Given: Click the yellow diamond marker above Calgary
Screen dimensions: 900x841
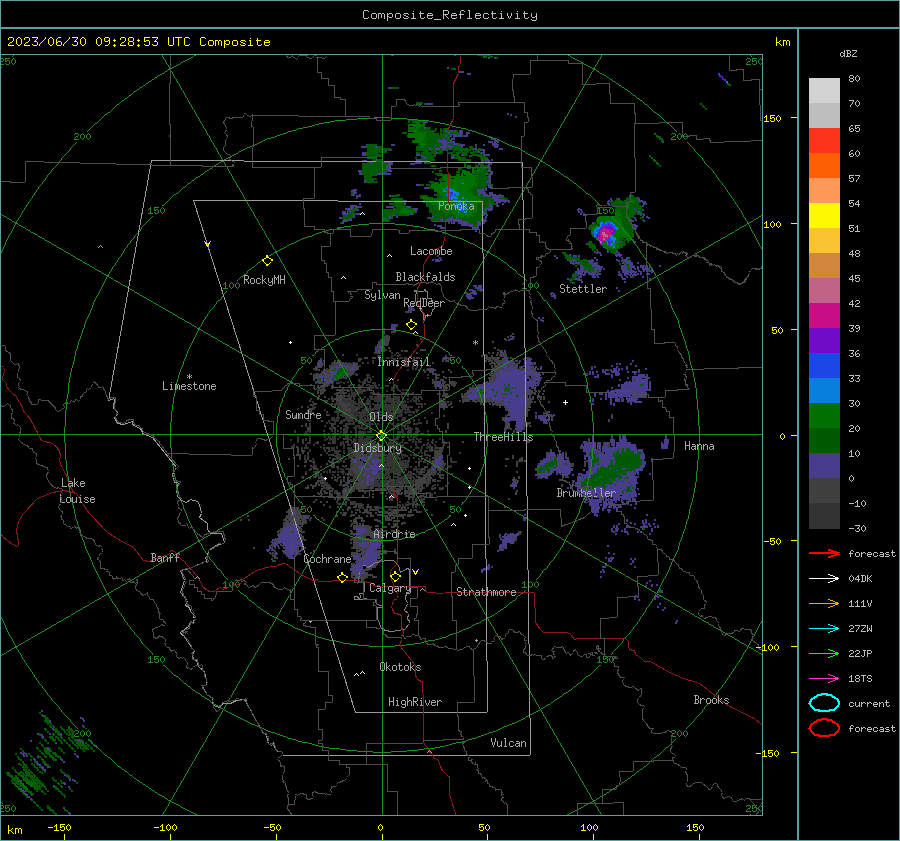Looking at the screenshot, I should point(395,576).
